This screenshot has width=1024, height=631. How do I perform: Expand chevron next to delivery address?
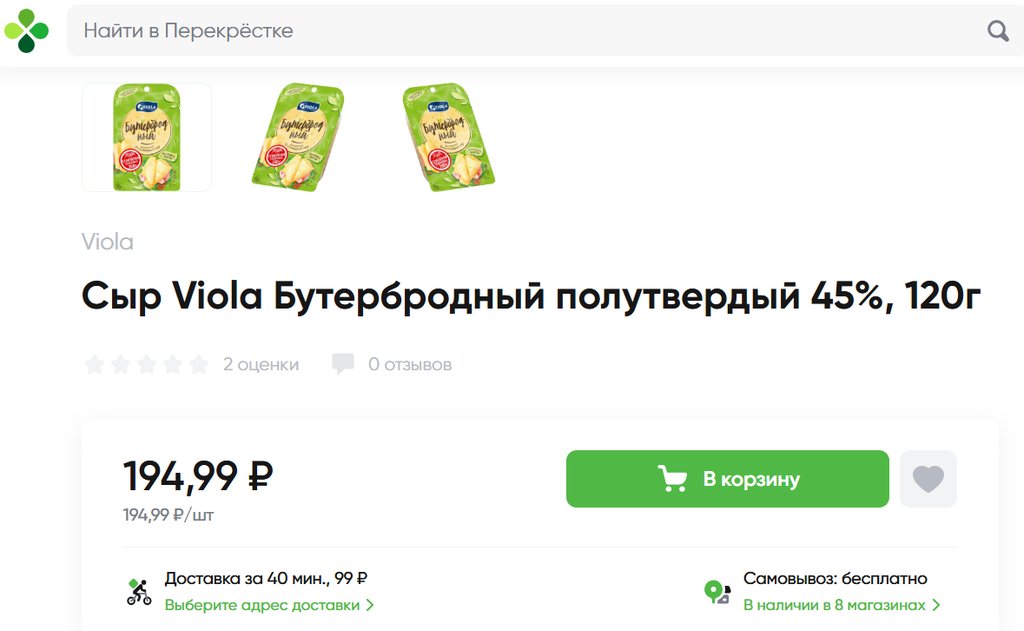point(370,605)
